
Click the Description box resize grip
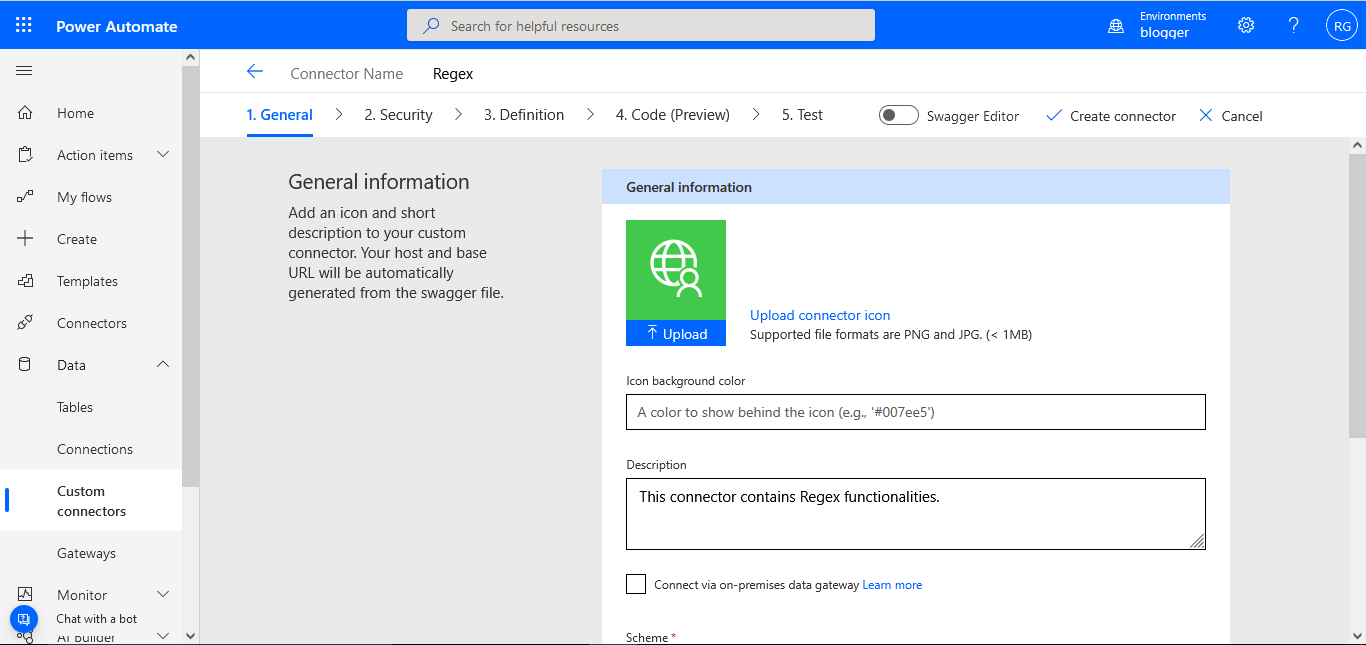pyautogui.click(x=1197, y=541)
